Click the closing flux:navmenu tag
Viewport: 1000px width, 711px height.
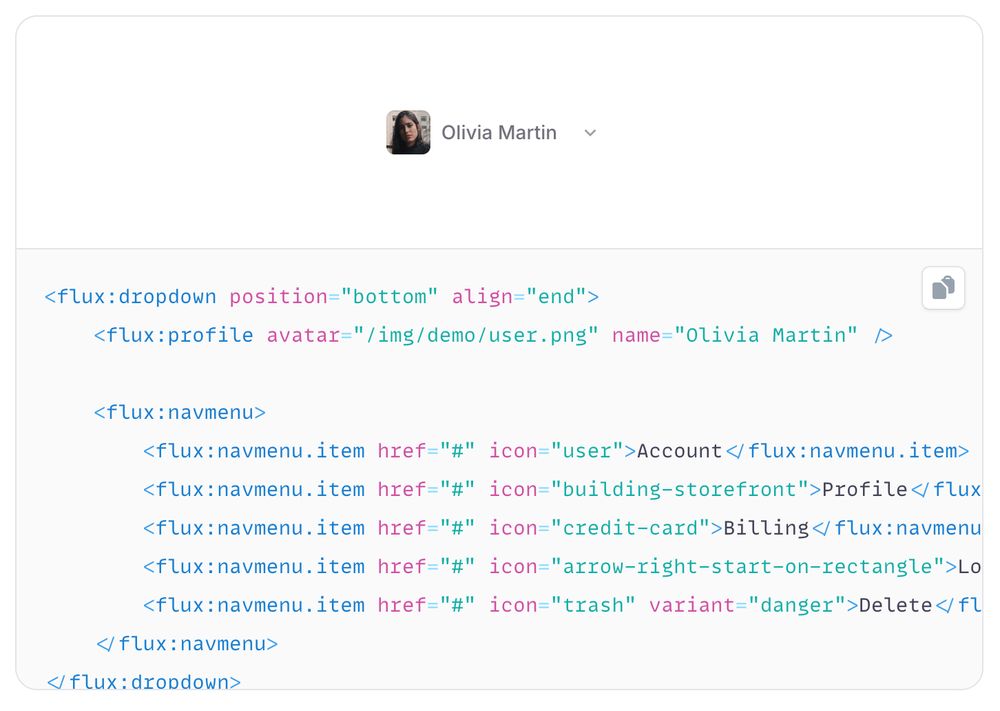(187, 644)
